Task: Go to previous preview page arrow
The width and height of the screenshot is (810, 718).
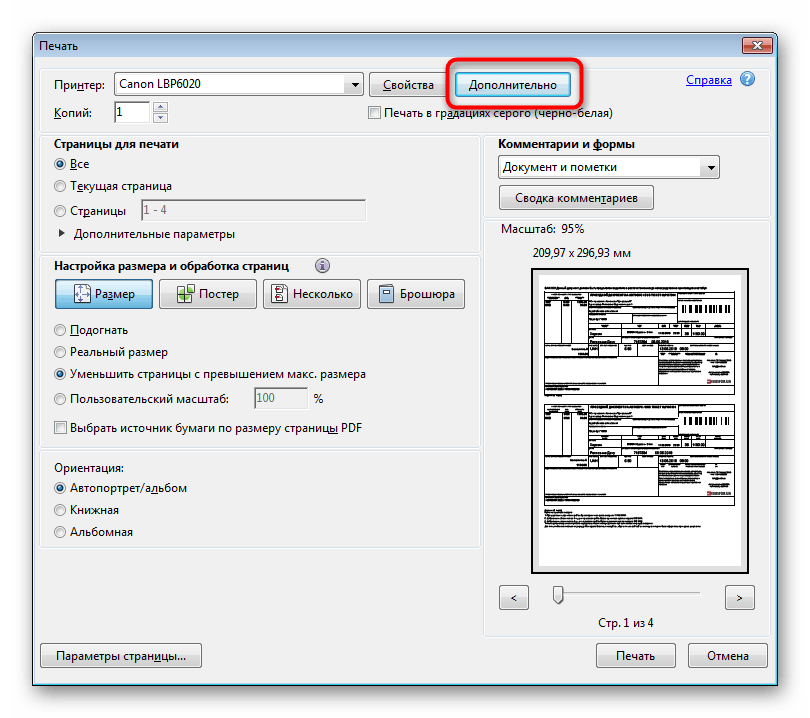Action: point(513,597)
